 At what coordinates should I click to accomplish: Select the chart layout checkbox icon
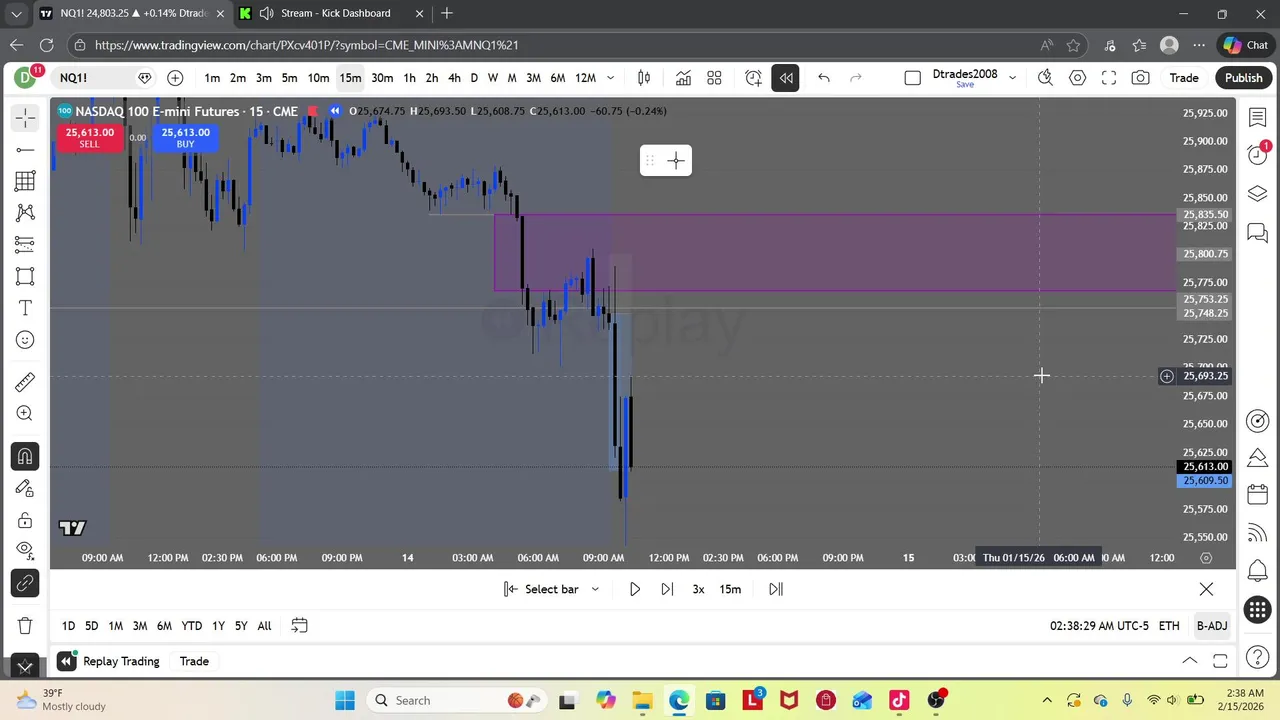click(912, 78)
